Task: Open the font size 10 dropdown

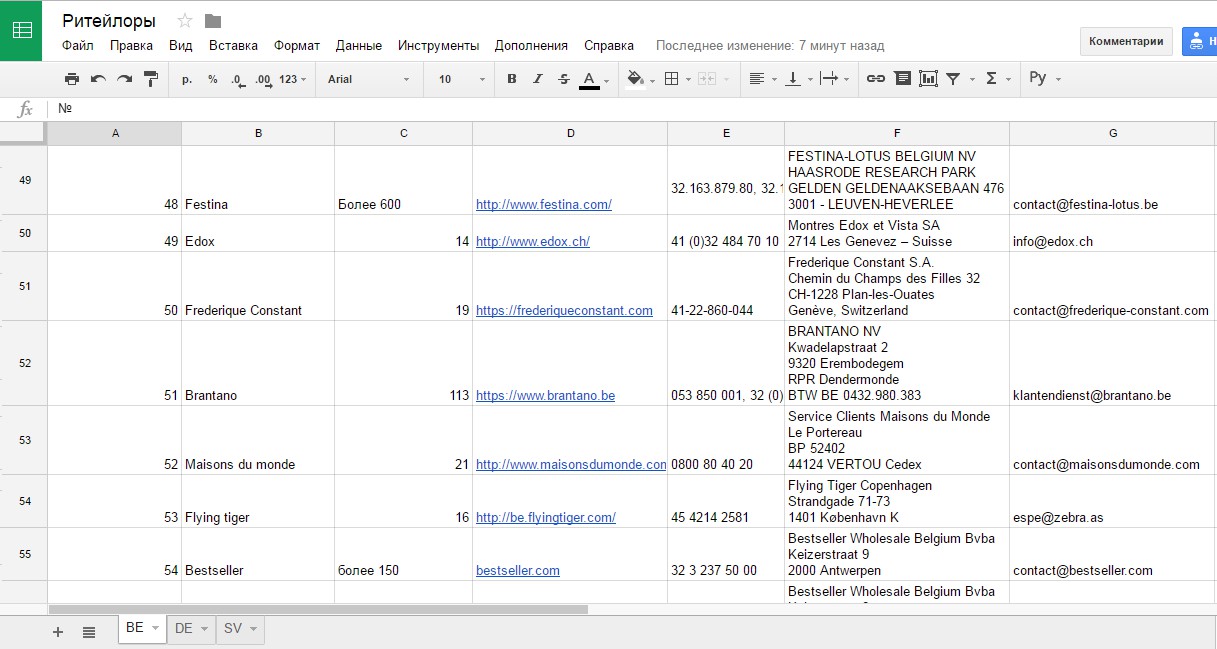Action: (x=461, y=79)
